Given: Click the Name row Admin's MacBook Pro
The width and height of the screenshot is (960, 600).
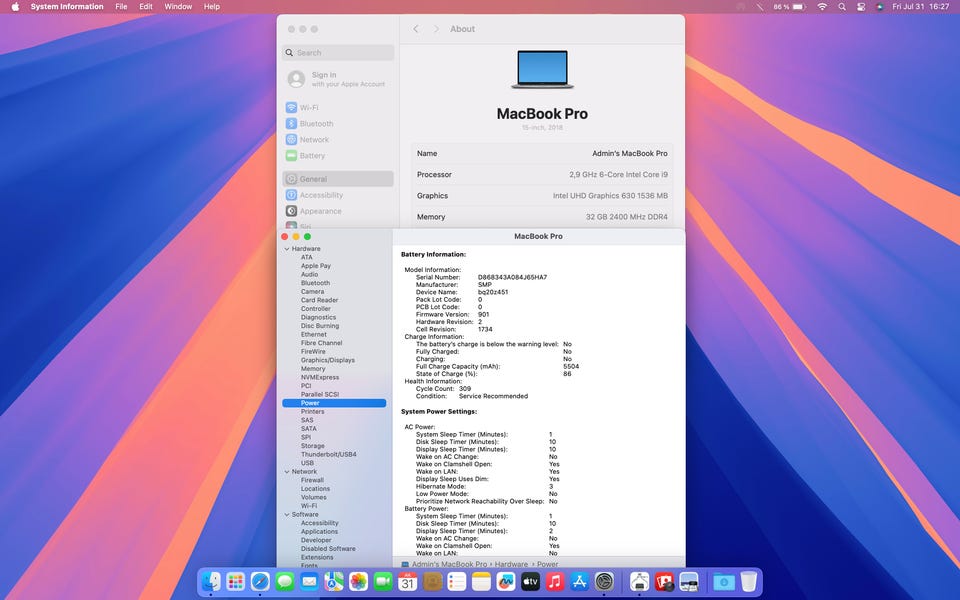Looking at the screenshot, I should click(542, 154).
